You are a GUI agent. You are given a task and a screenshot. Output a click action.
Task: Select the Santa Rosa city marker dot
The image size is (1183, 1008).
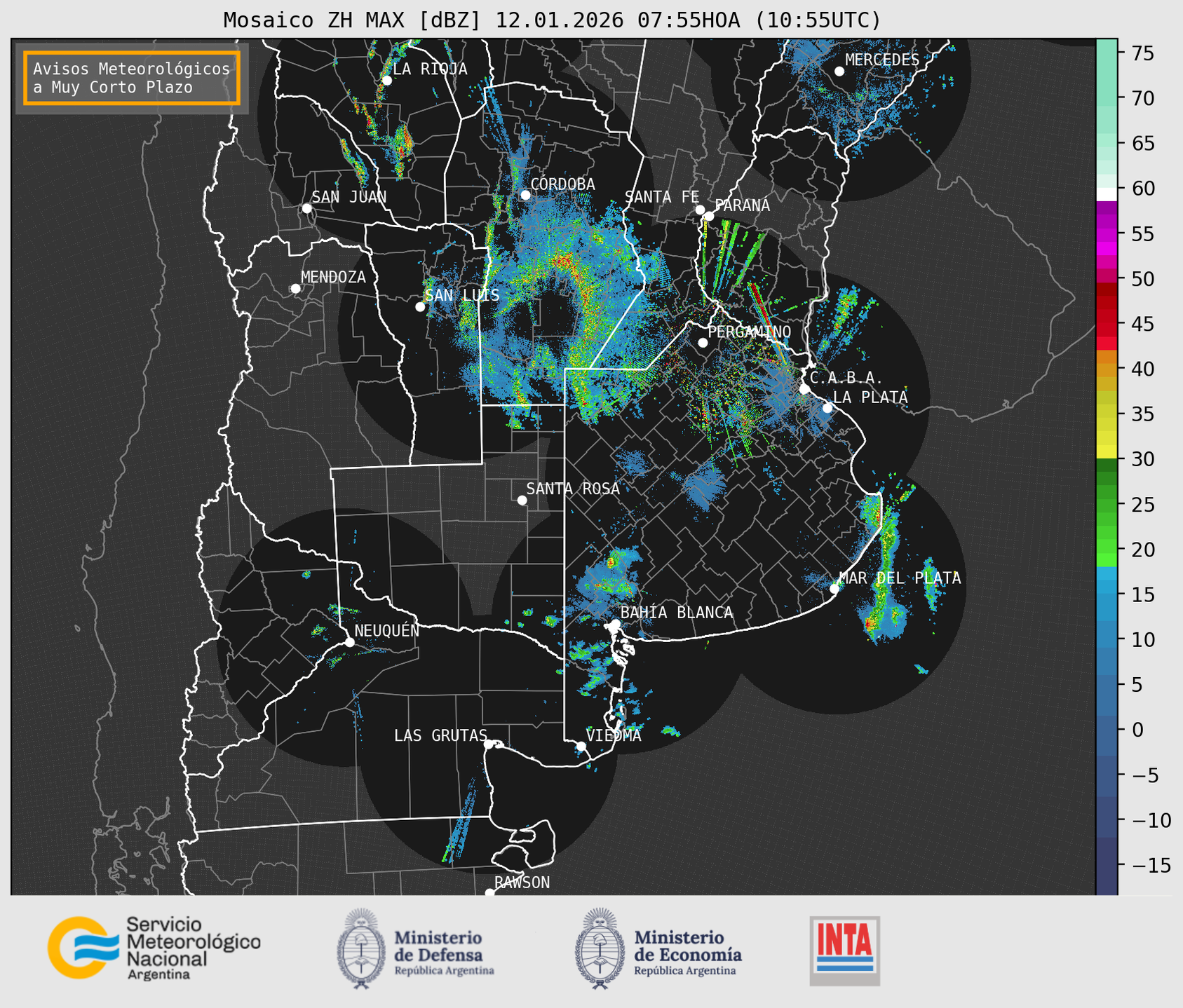coord(522,500)
